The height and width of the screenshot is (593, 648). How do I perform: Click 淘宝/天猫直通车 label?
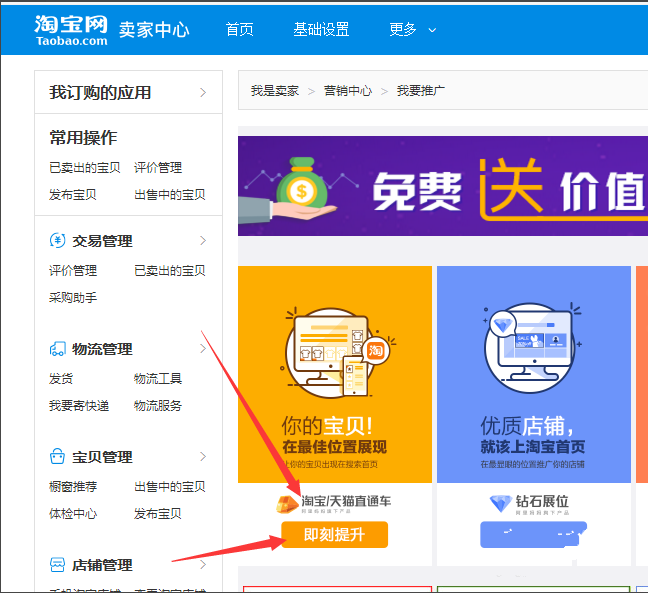click(346, 501)
